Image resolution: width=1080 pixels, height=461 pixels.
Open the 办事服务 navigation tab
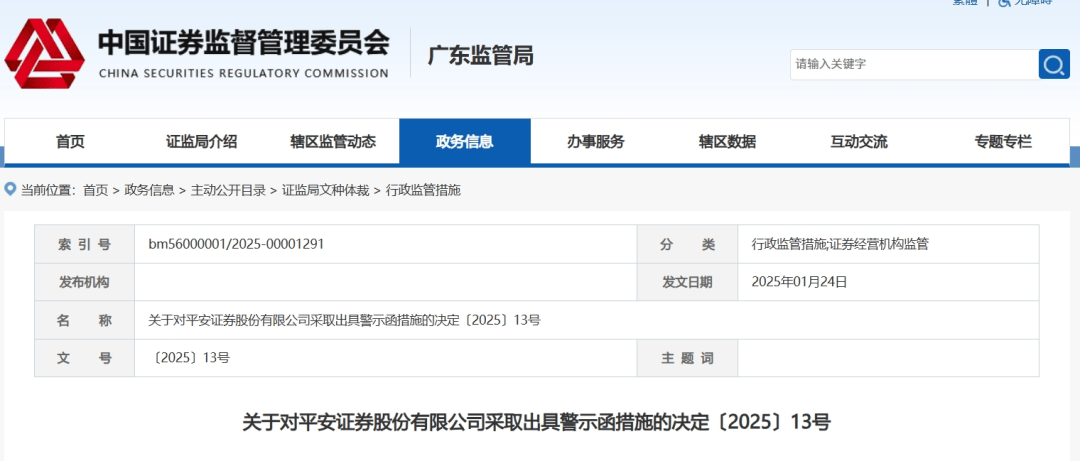pyautogui.click(x=596, y=142)
